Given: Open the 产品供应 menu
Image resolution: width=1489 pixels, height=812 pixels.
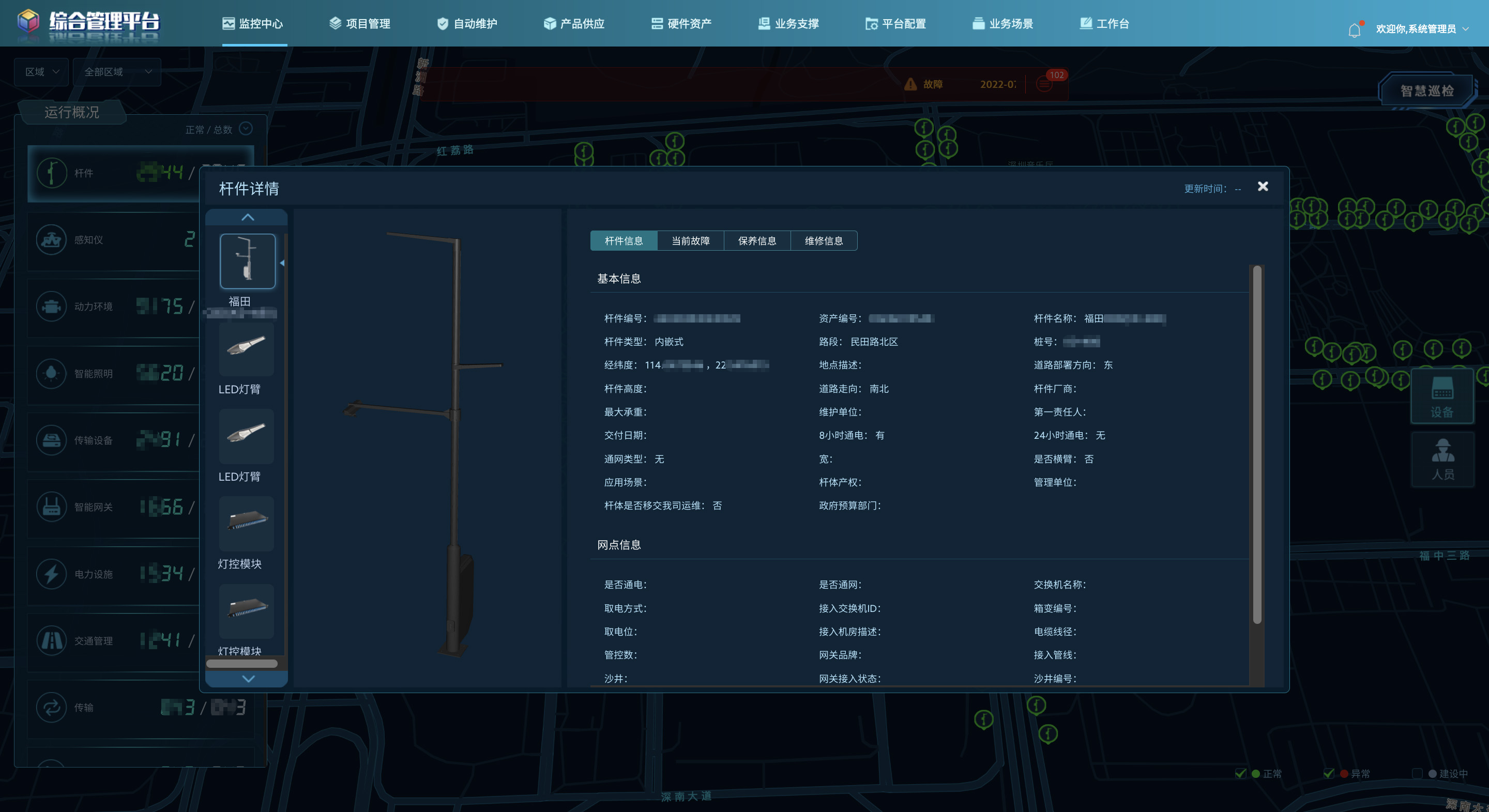Looking at the screenshot, I should (x=574, y=24).
